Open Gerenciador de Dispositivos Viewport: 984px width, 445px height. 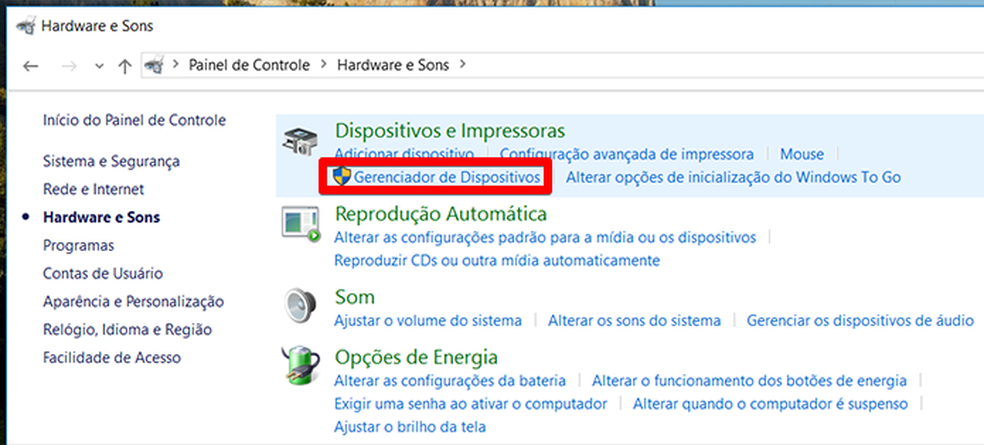tap(447, 177)
